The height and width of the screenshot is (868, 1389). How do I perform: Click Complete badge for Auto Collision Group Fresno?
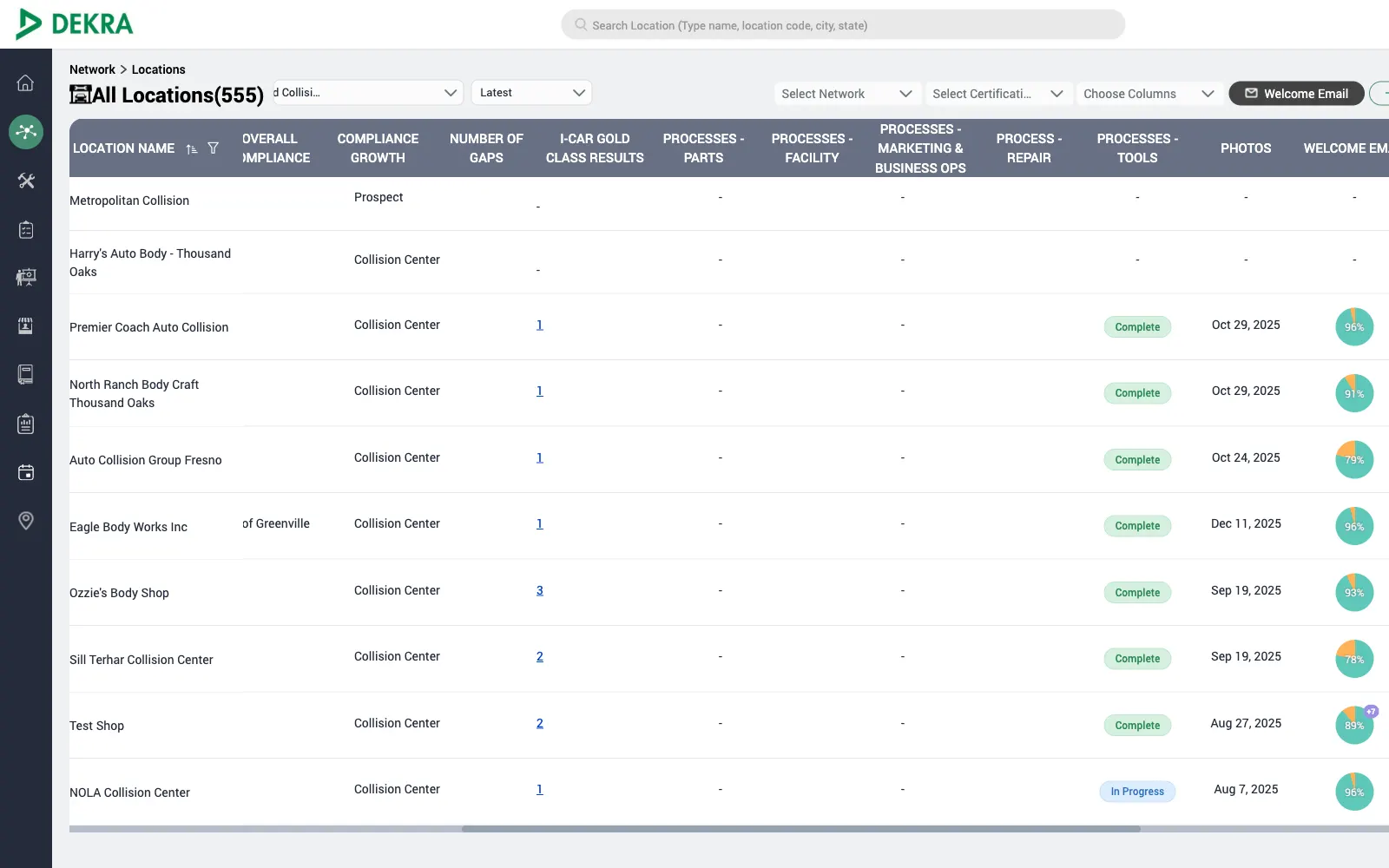point(1137,460)
